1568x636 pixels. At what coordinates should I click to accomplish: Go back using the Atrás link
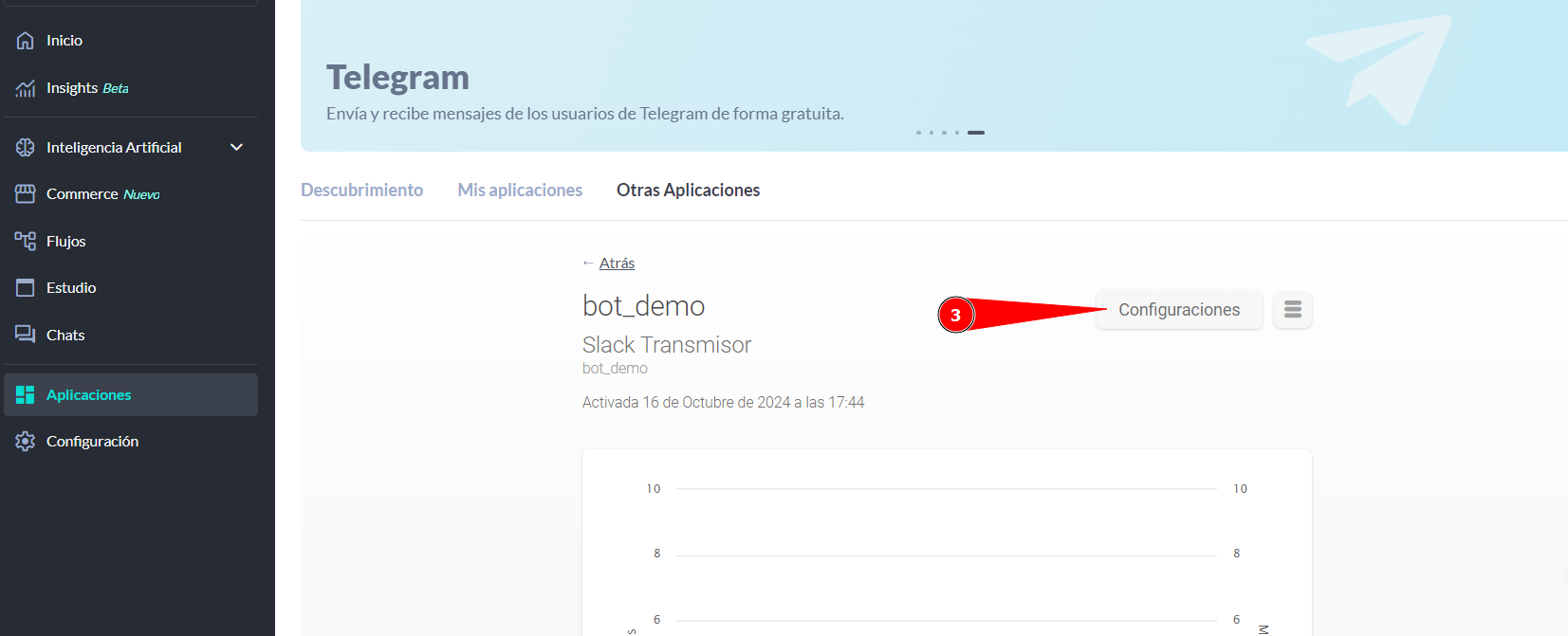(x=617, y=263)
